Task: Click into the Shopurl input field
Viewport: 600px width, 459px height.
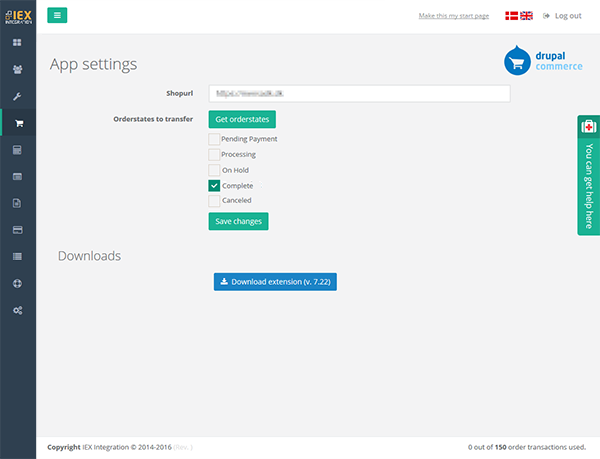Action: 359,93
